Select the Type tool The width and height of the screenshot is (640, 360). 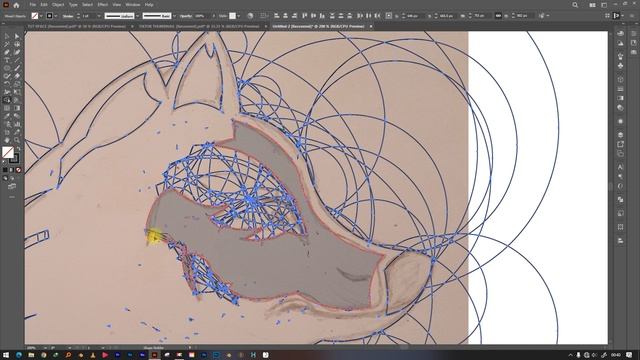7,60
